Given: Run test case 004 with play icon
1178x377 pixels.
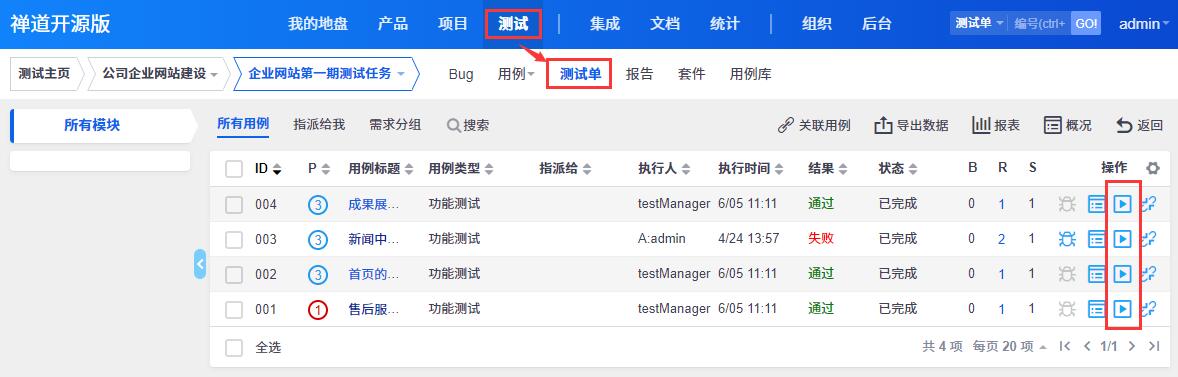Looking at the screenshot, I should (1122, 204).
